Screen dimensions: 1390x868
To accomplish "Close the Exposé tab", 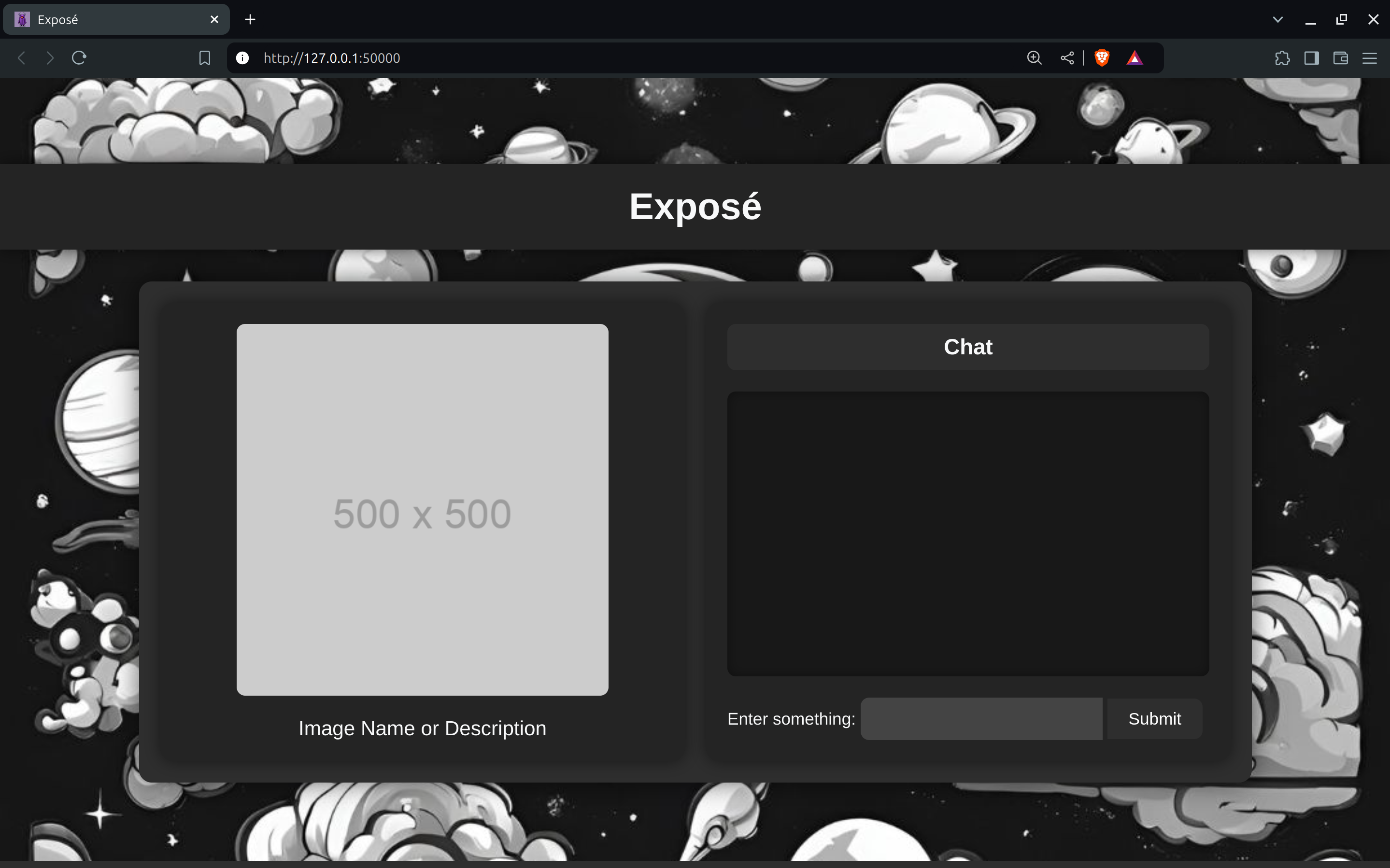I will pos(215,19).
